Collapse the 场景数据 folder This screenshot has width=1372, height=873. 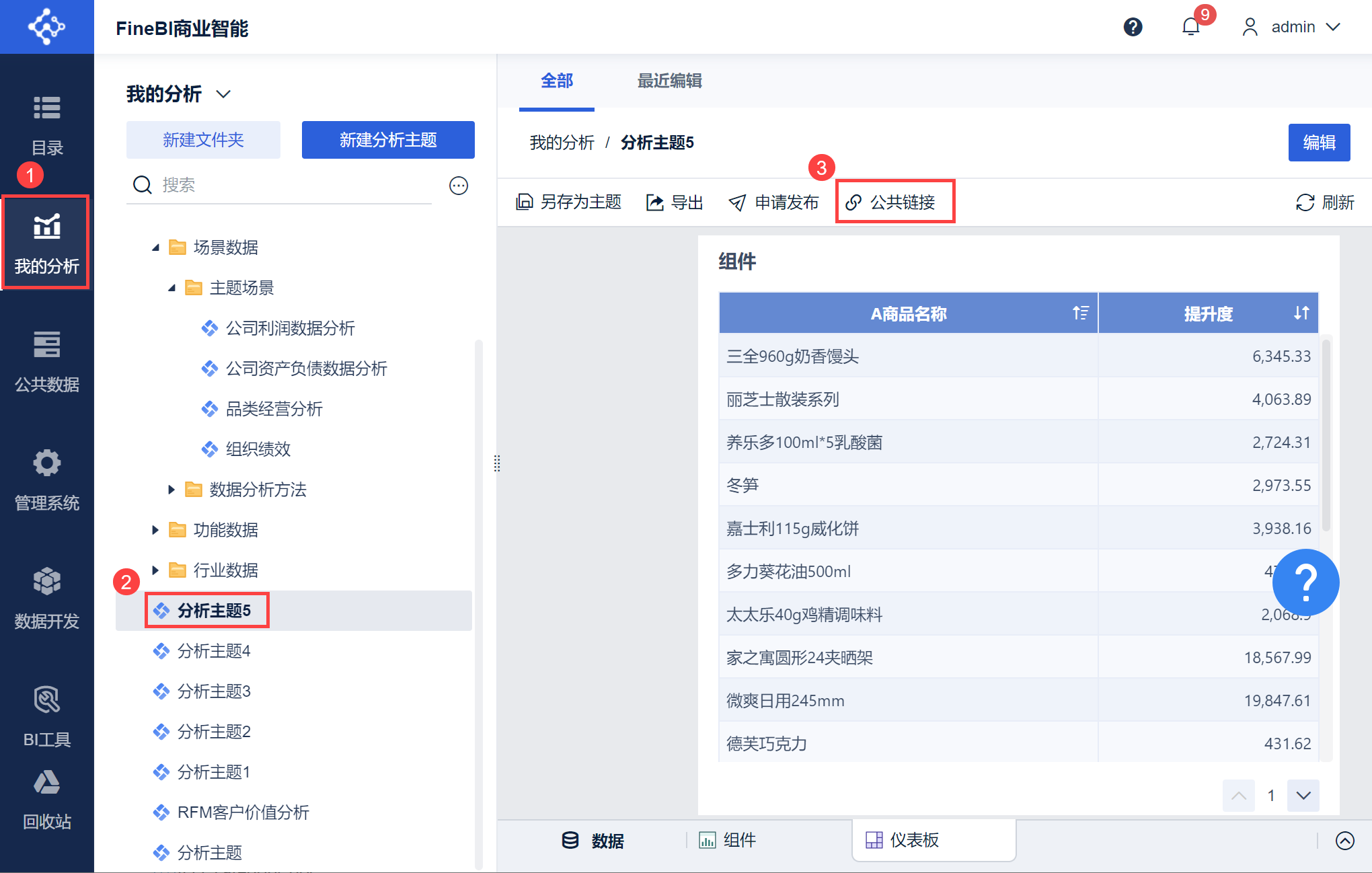(156, 248)
